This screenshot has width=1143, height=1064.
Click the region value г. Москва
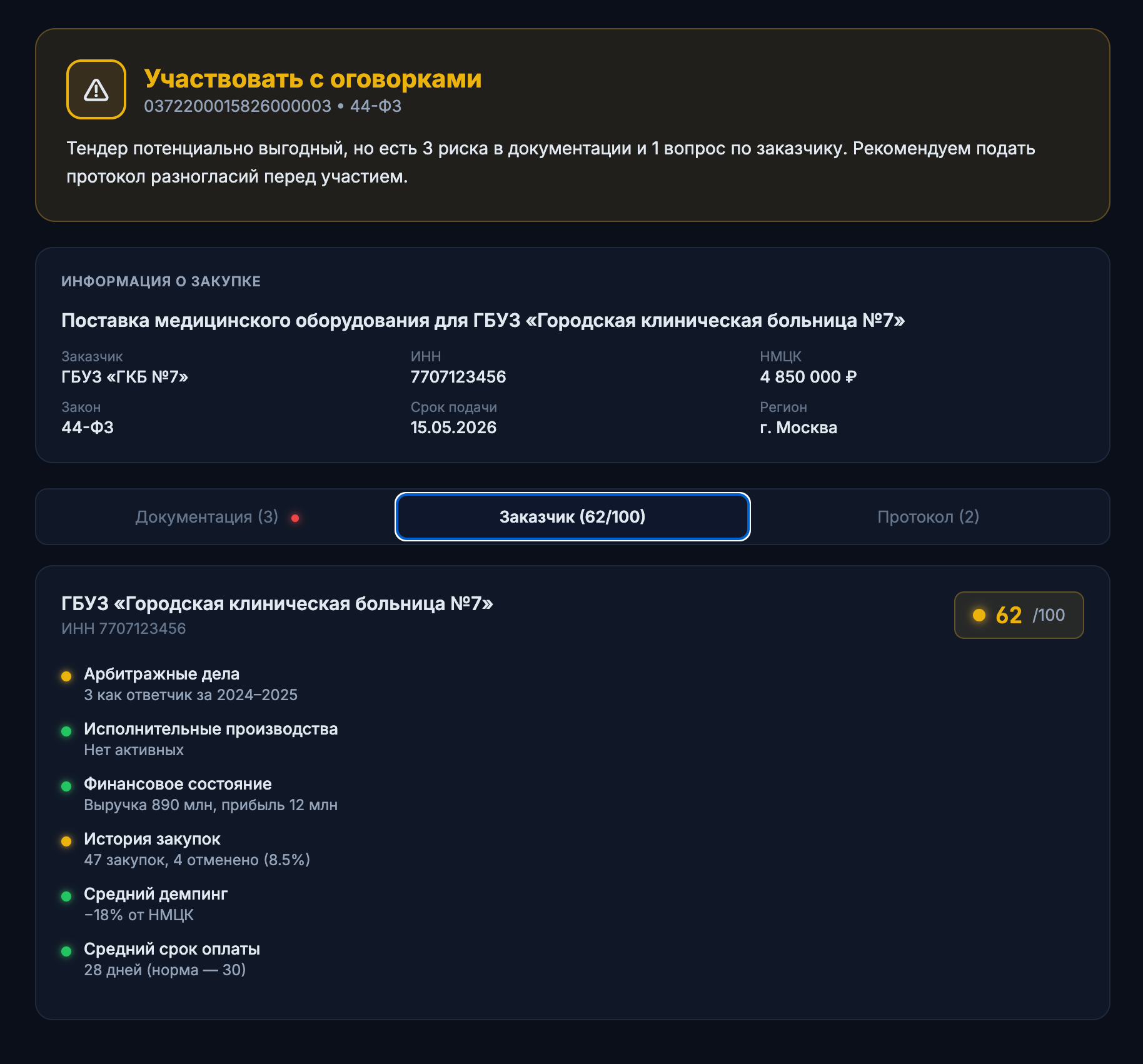pos(798,428)
